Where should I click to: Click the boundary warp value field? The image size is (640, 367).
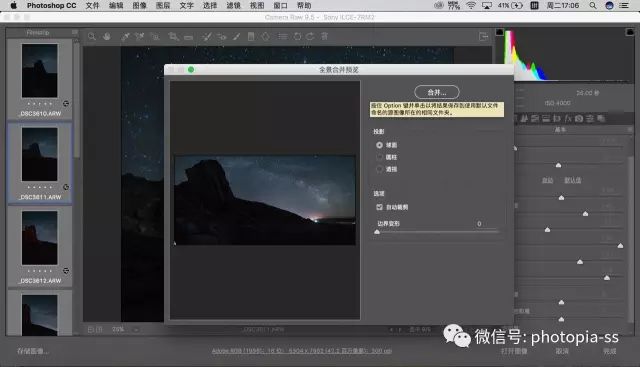(479, 223)
